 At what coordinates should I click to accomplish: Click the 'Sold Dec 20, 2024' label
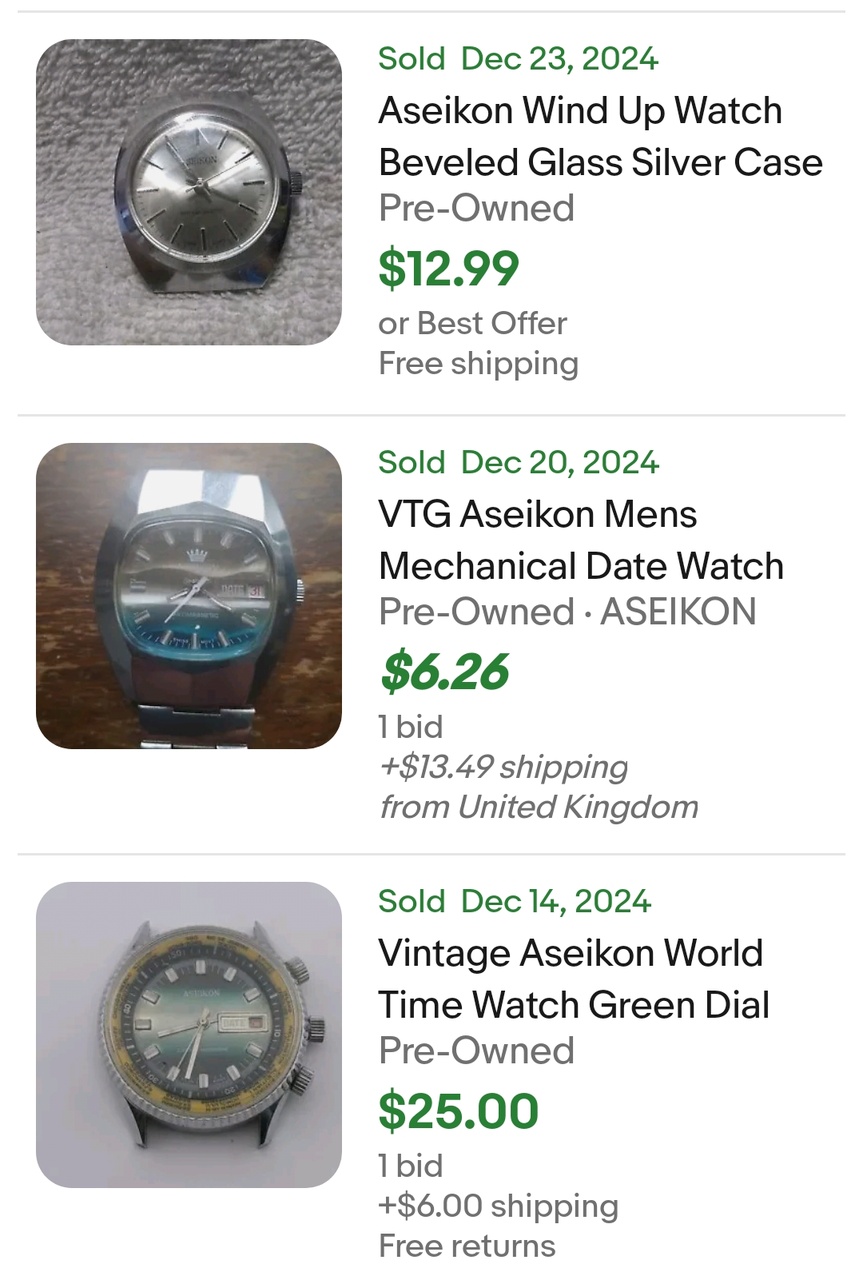point(518,463)
